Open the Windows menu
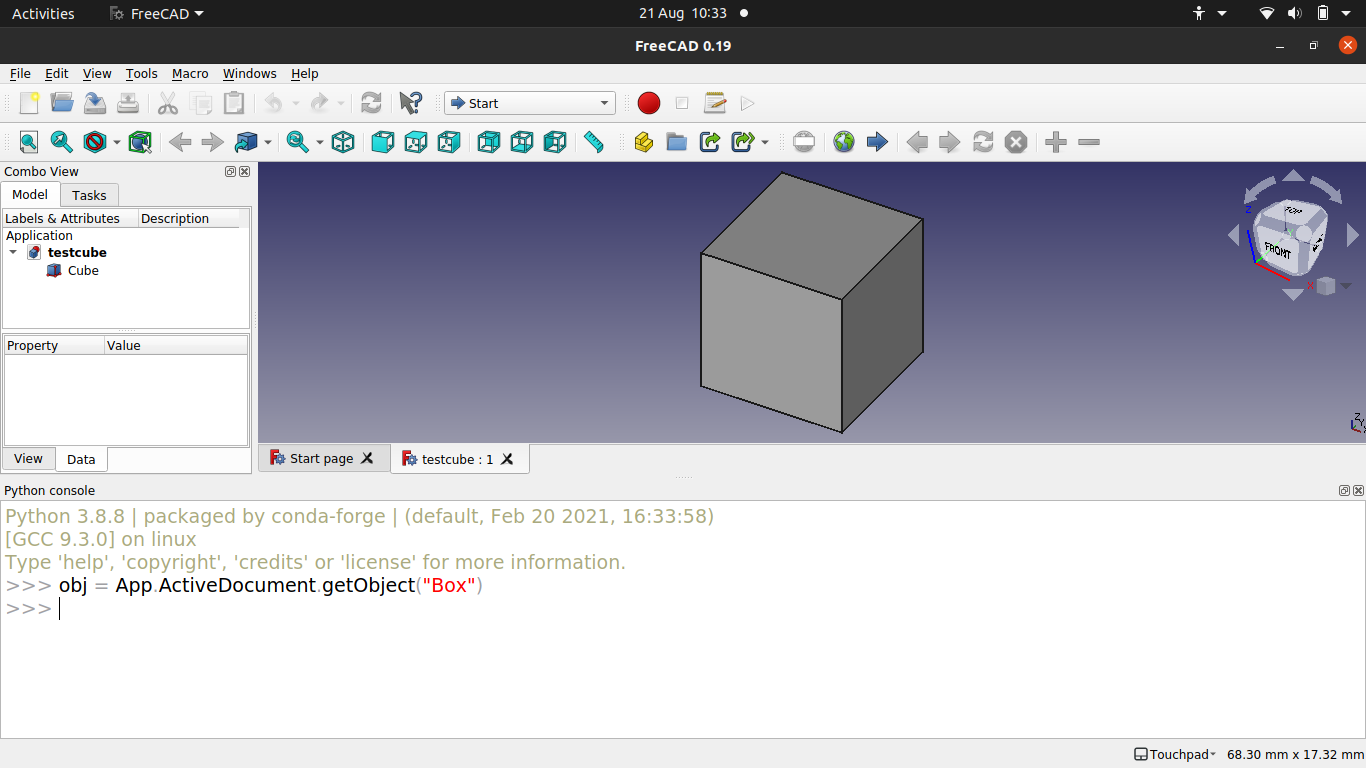Screen dimensions: 1366x768 coord(250,73)
